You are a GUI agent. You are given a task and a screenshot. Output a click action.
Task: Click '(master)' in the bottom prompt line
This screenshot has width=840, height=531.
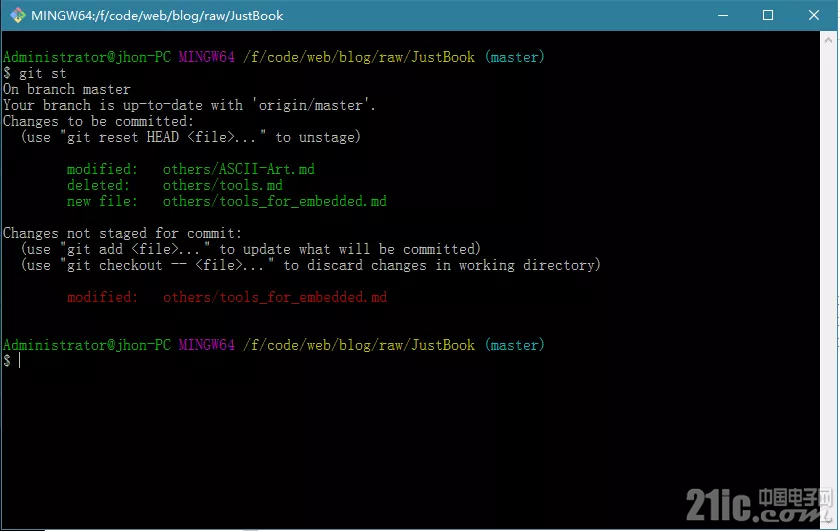tap(514, 345)
